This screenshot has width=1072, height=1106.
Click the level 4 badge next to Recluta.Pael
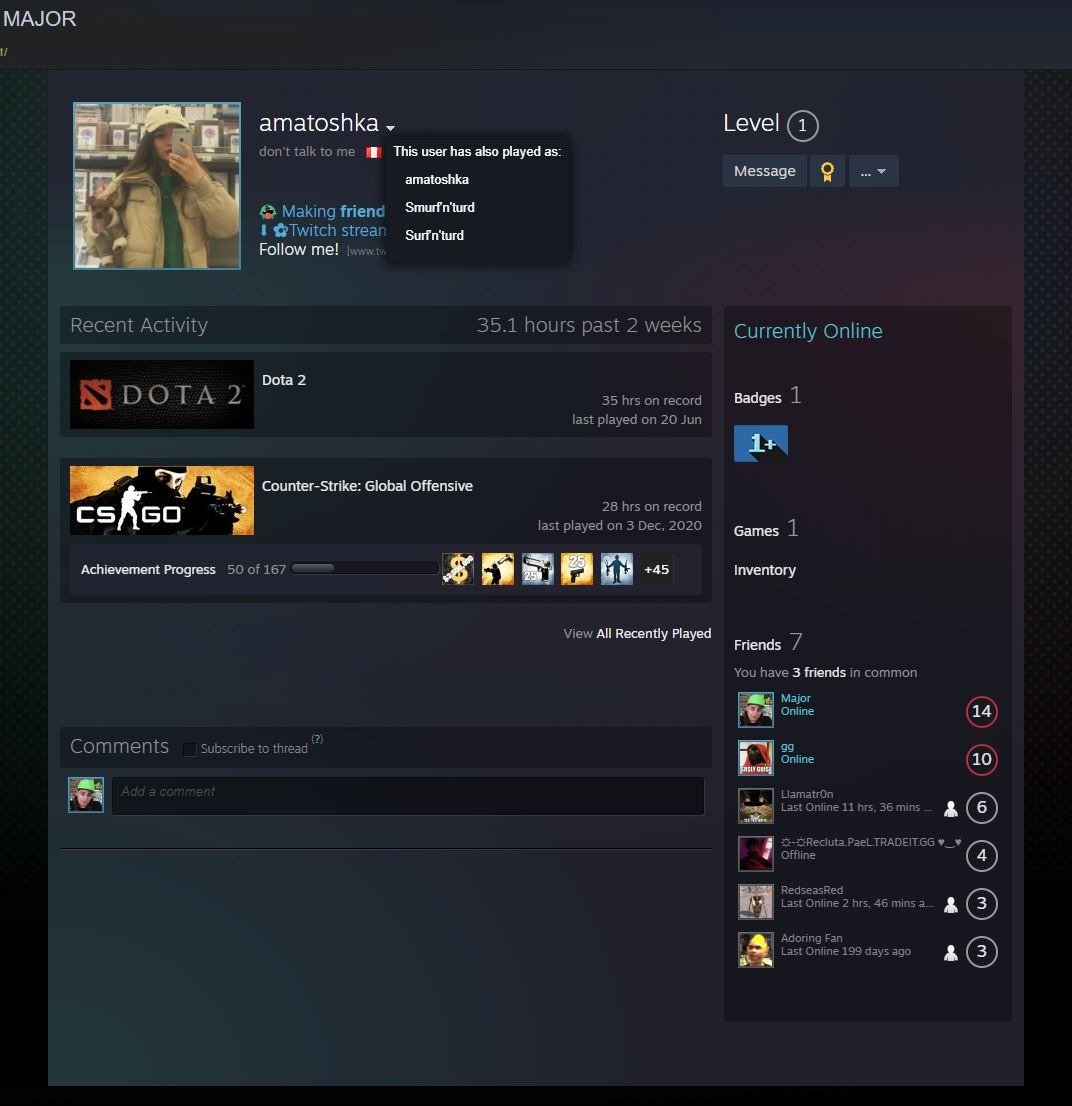point(982,855)
